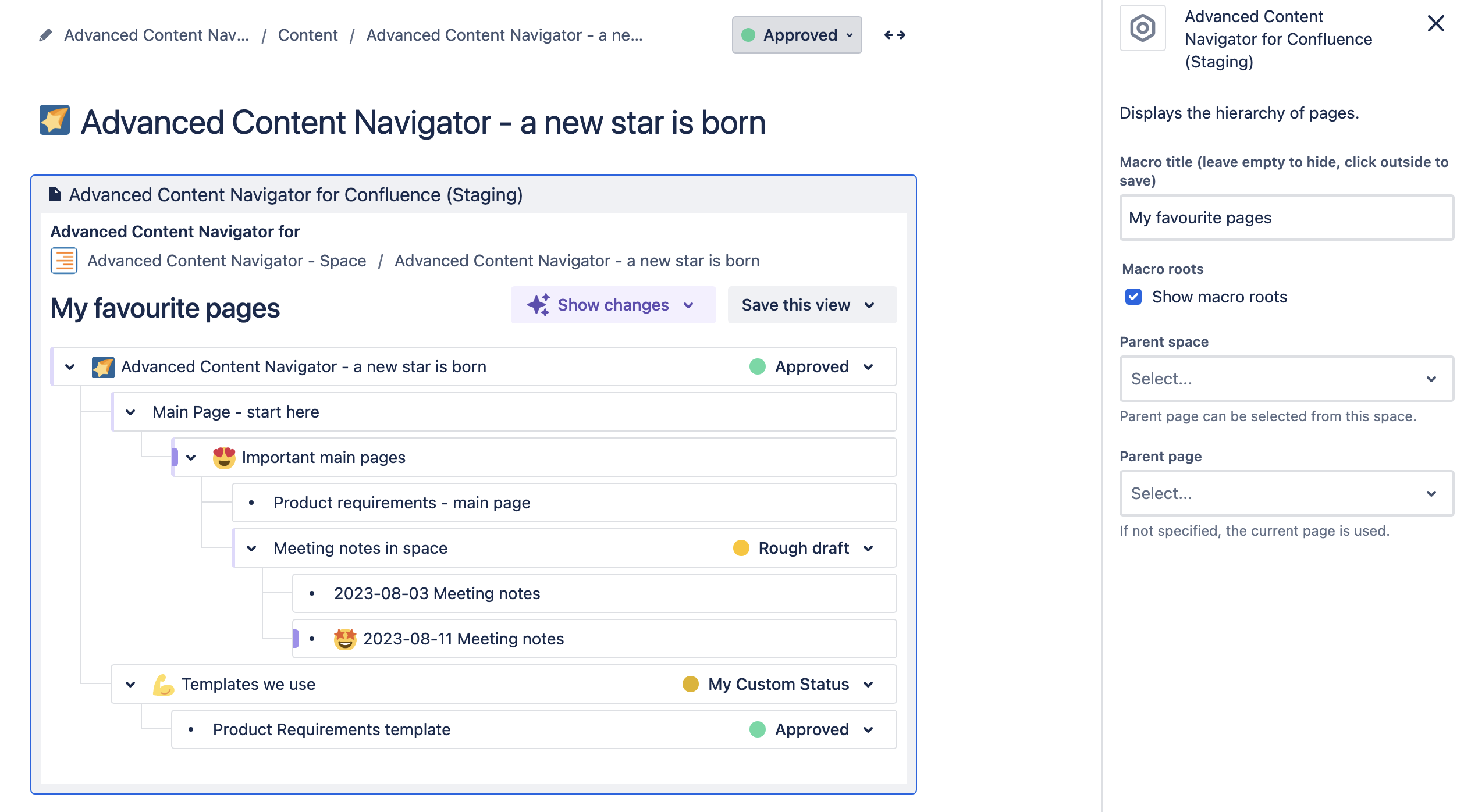1464x812 pixels.
Task: Open Advanced Content Navigator - Space in macro breadcrumb
Action: pyautogui.click(x=227, y=261)
